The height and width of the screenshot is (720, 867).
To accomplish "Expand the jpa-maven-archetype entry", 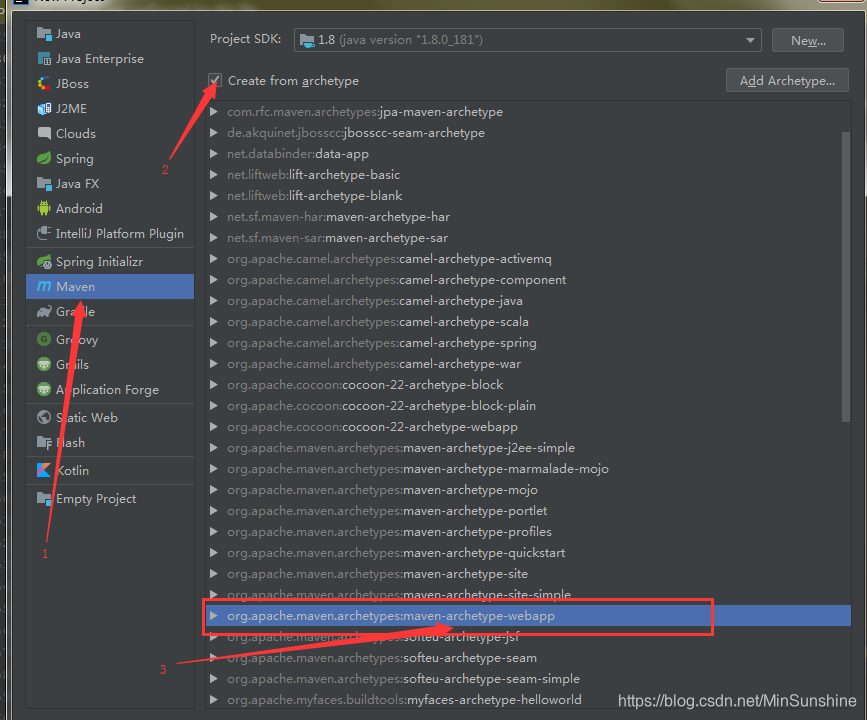I will pyautogui.click(x=213, y=112).
